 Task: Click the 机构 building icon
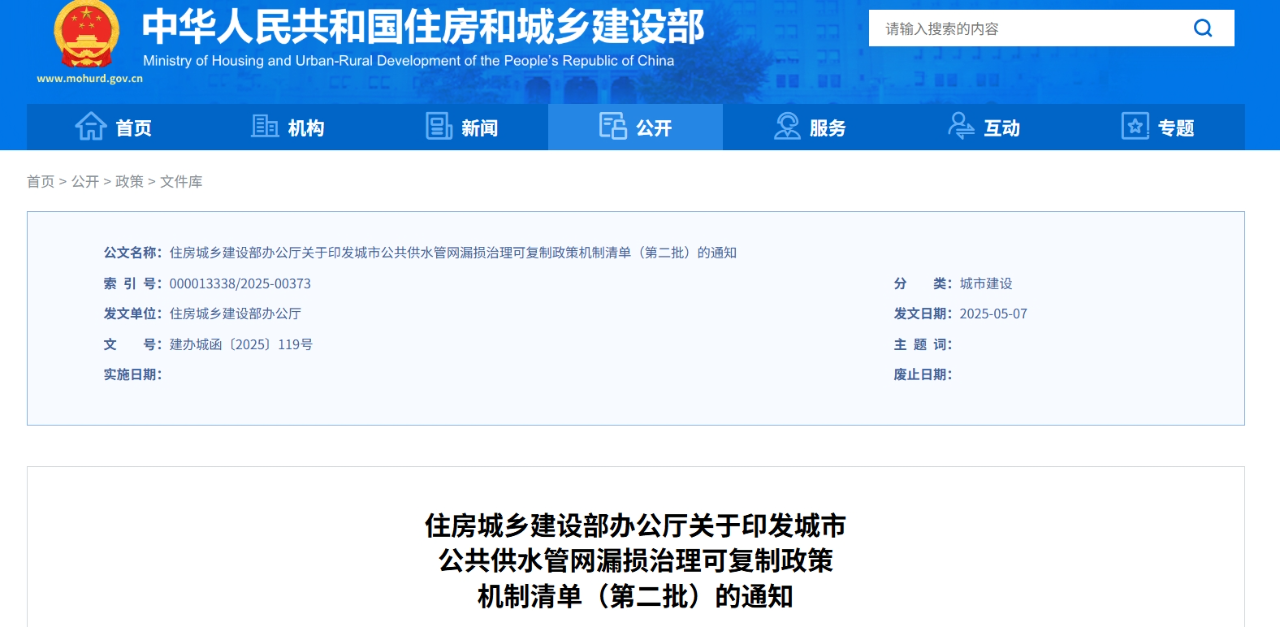265,127
